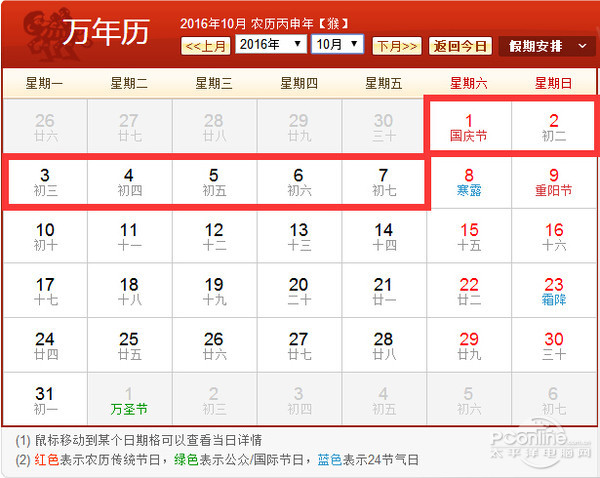600x478 pixels.
Task: Select October 26 廿六 cell
Action: (215, 345)
